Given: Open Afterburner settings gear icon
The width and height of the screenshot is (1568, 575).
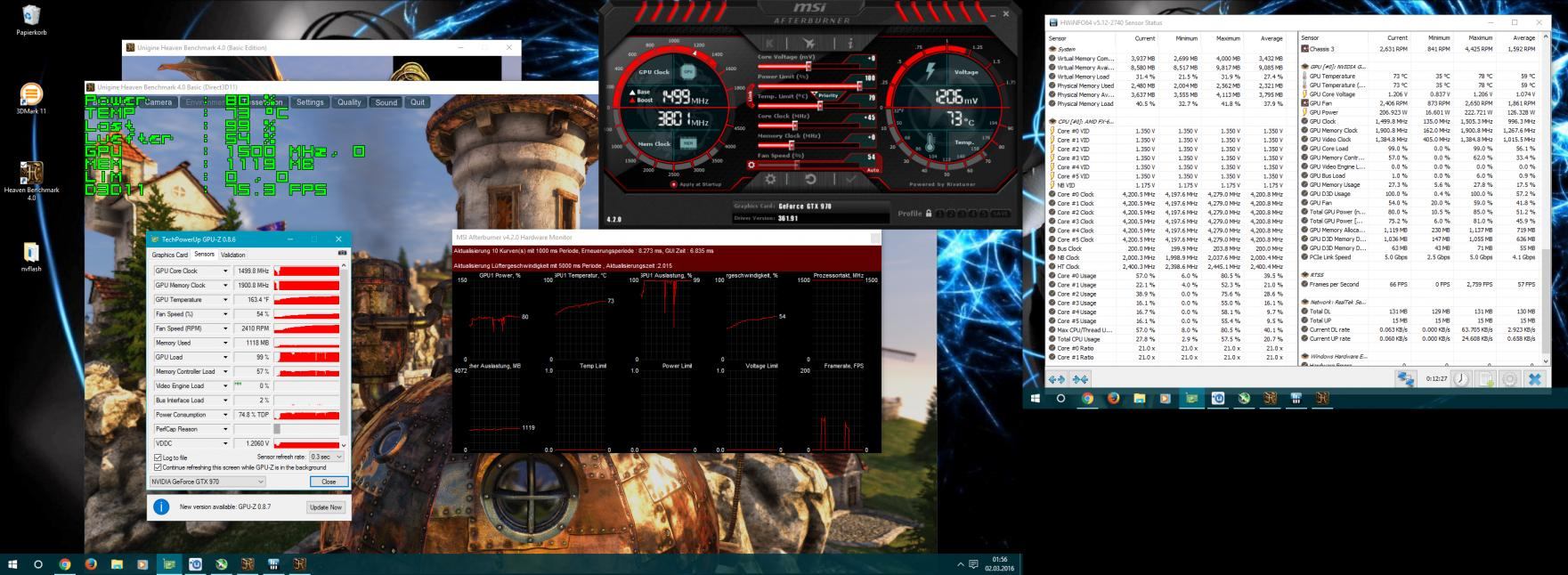Looking at the screenshot, I should click(770, 179).
